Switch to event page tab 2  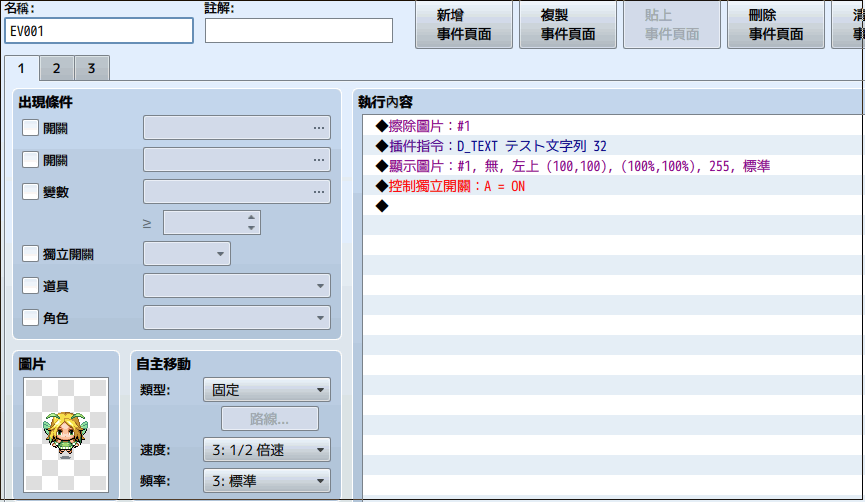coord(56,68)
